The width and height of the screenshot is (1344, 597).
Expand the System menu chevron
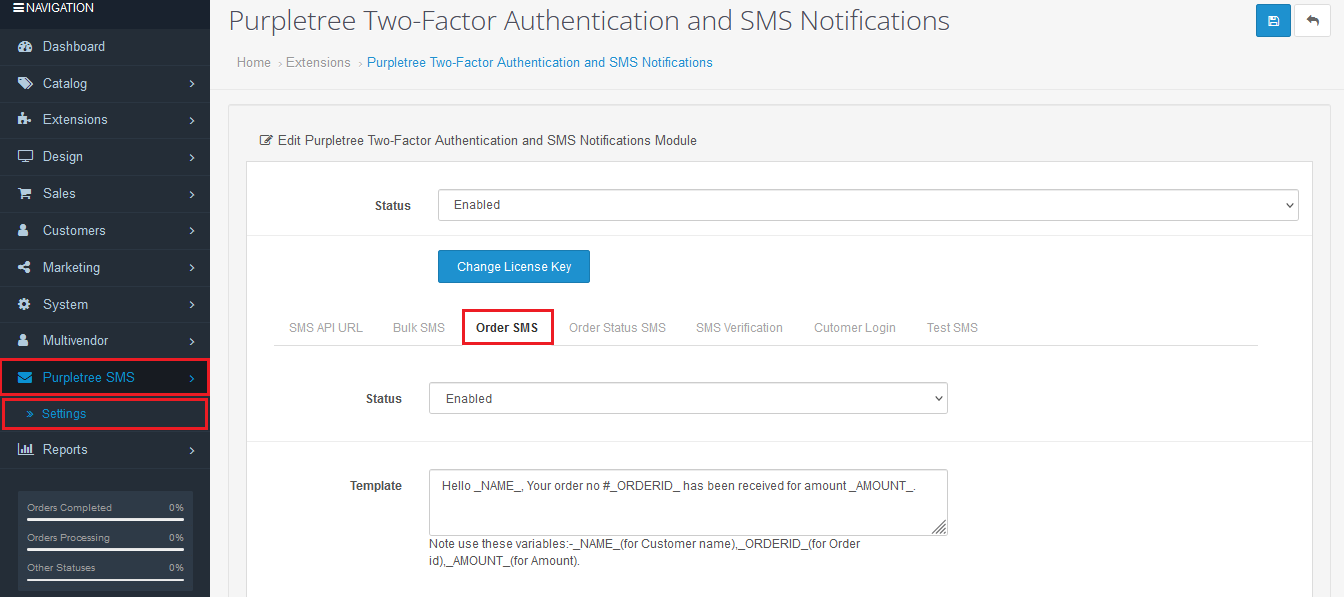(191, 305)
